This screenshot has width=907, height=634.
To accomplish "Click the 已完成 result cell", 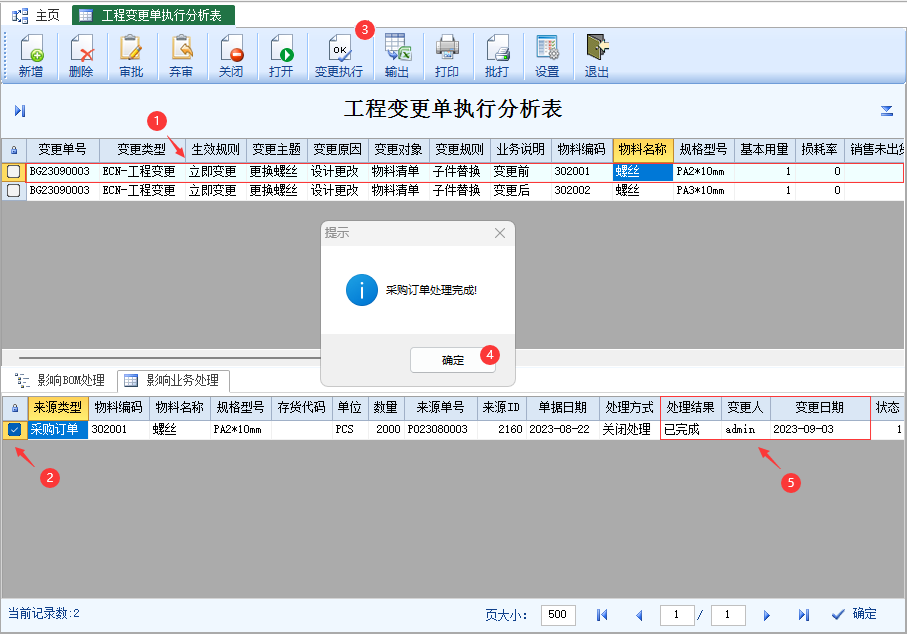I will tap(691, 429).
